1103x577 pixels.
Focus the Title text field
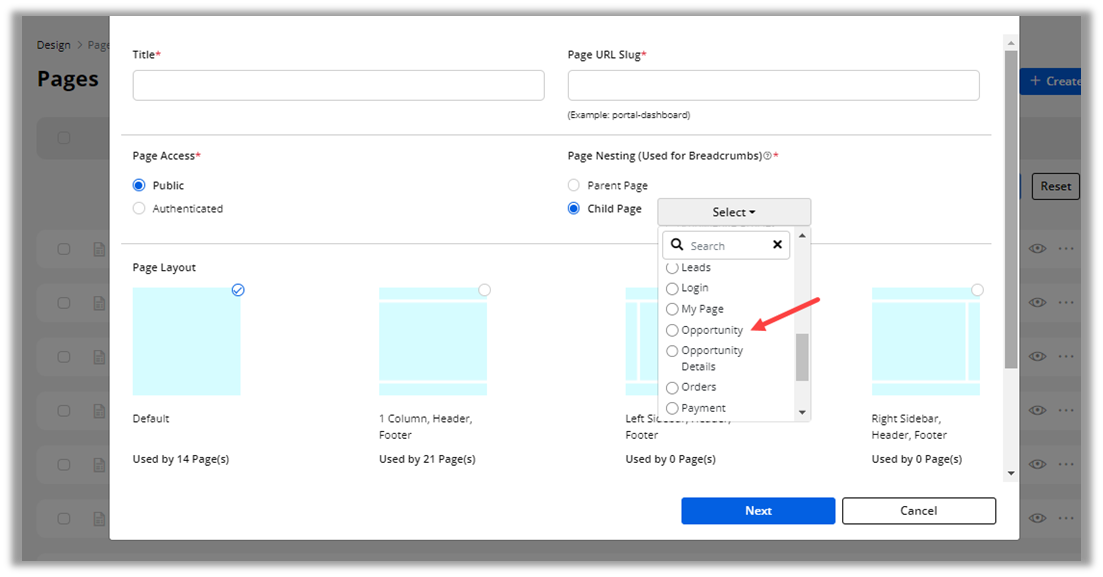(x=338, y=85)
